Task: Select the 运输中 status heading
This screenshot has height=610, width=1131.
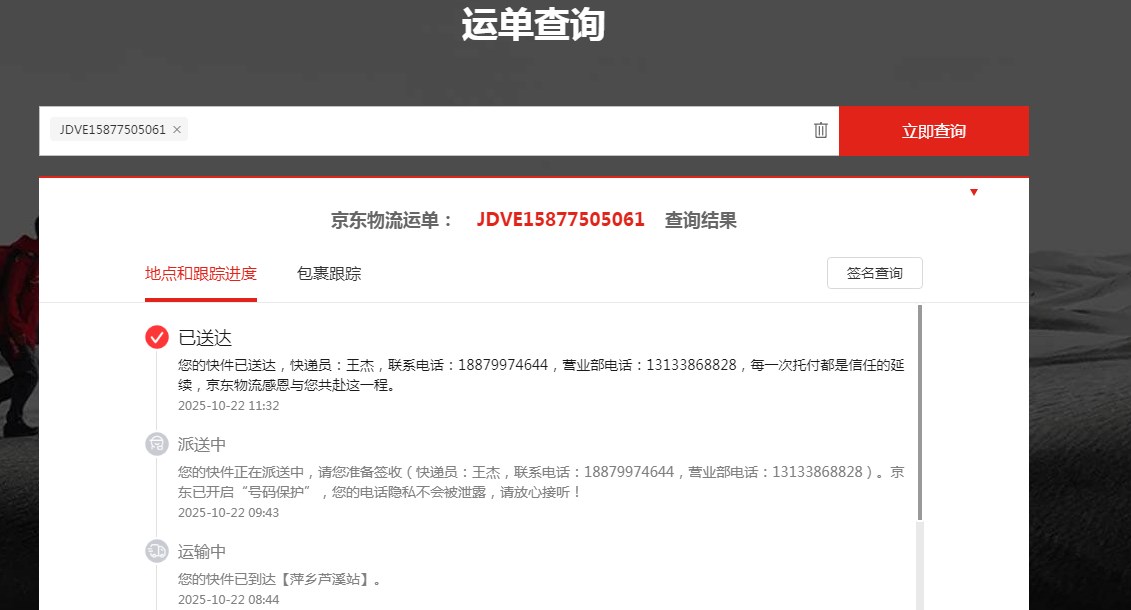Action: [x=202, y=552]
